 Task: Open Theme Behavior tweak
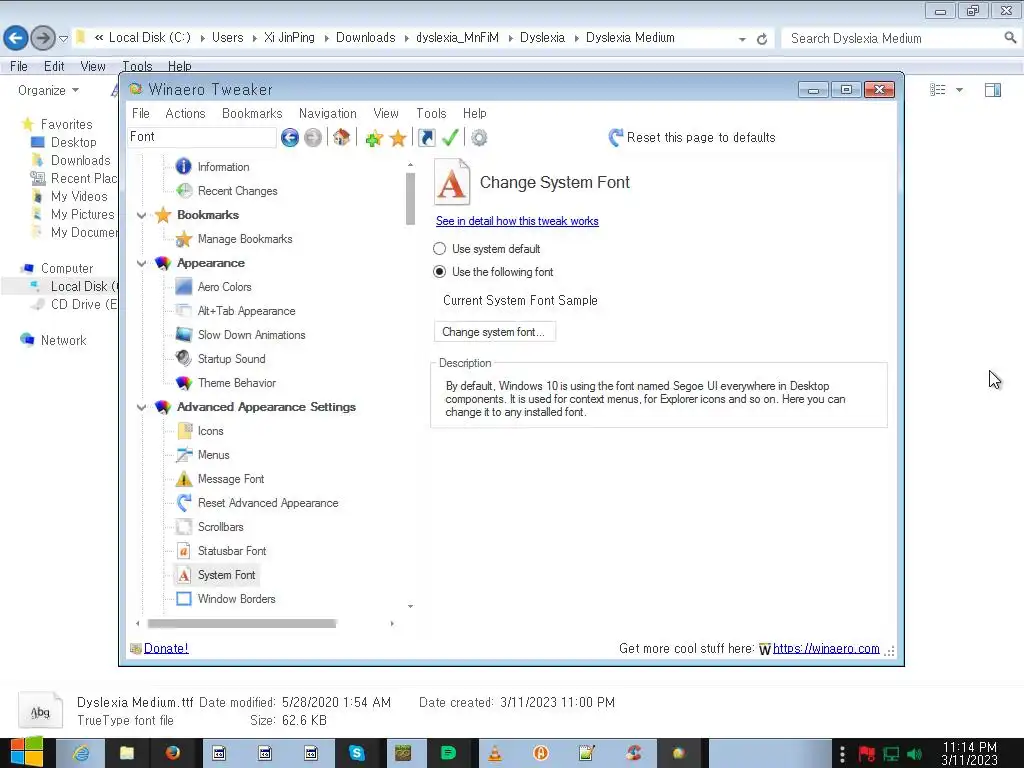[236, 383]
